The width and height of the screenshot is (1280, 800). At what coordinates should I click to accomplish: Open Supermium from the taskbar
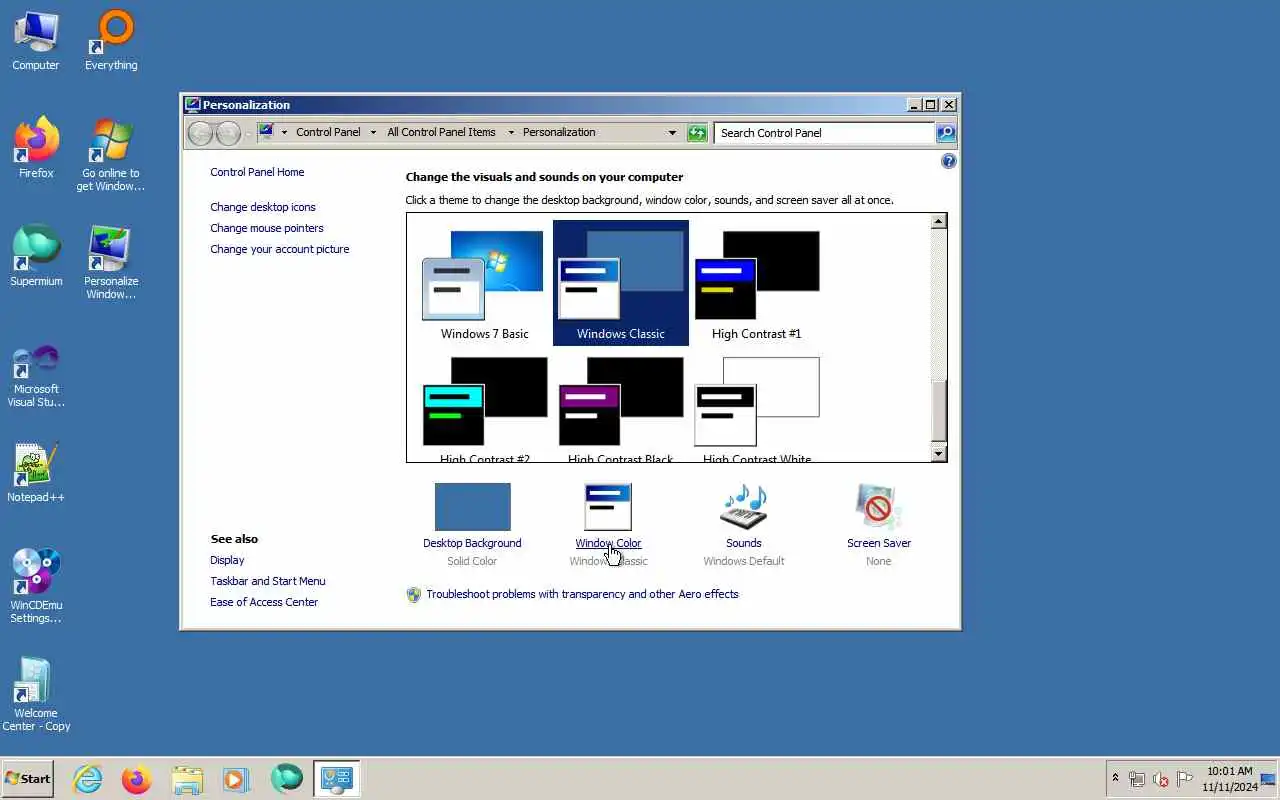point(286,779)
